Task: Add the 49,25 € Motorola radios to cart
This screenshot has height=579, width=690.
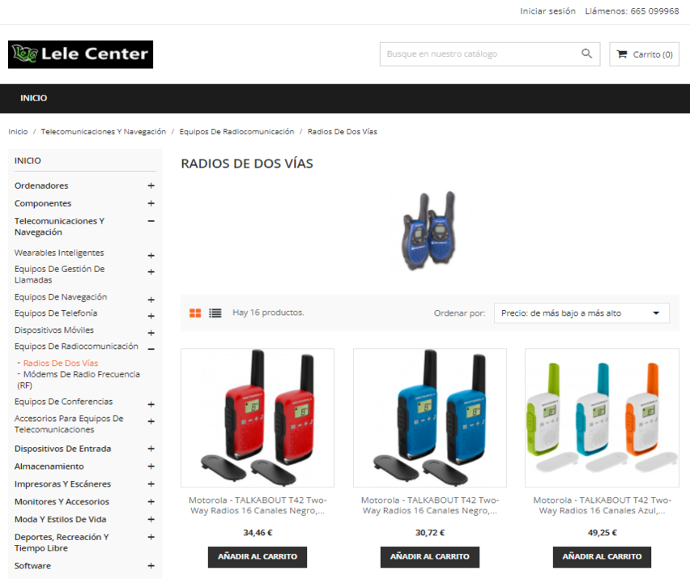Action: click(x=602, y=557)
